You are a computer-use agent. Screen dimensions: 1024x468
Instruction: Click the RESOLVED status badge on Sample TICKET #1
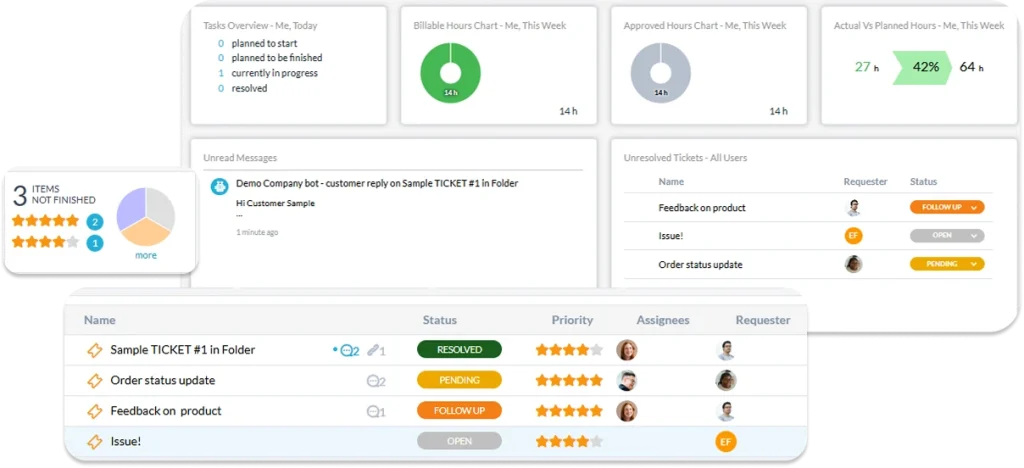pyautogui.click(x=459, y=350)
